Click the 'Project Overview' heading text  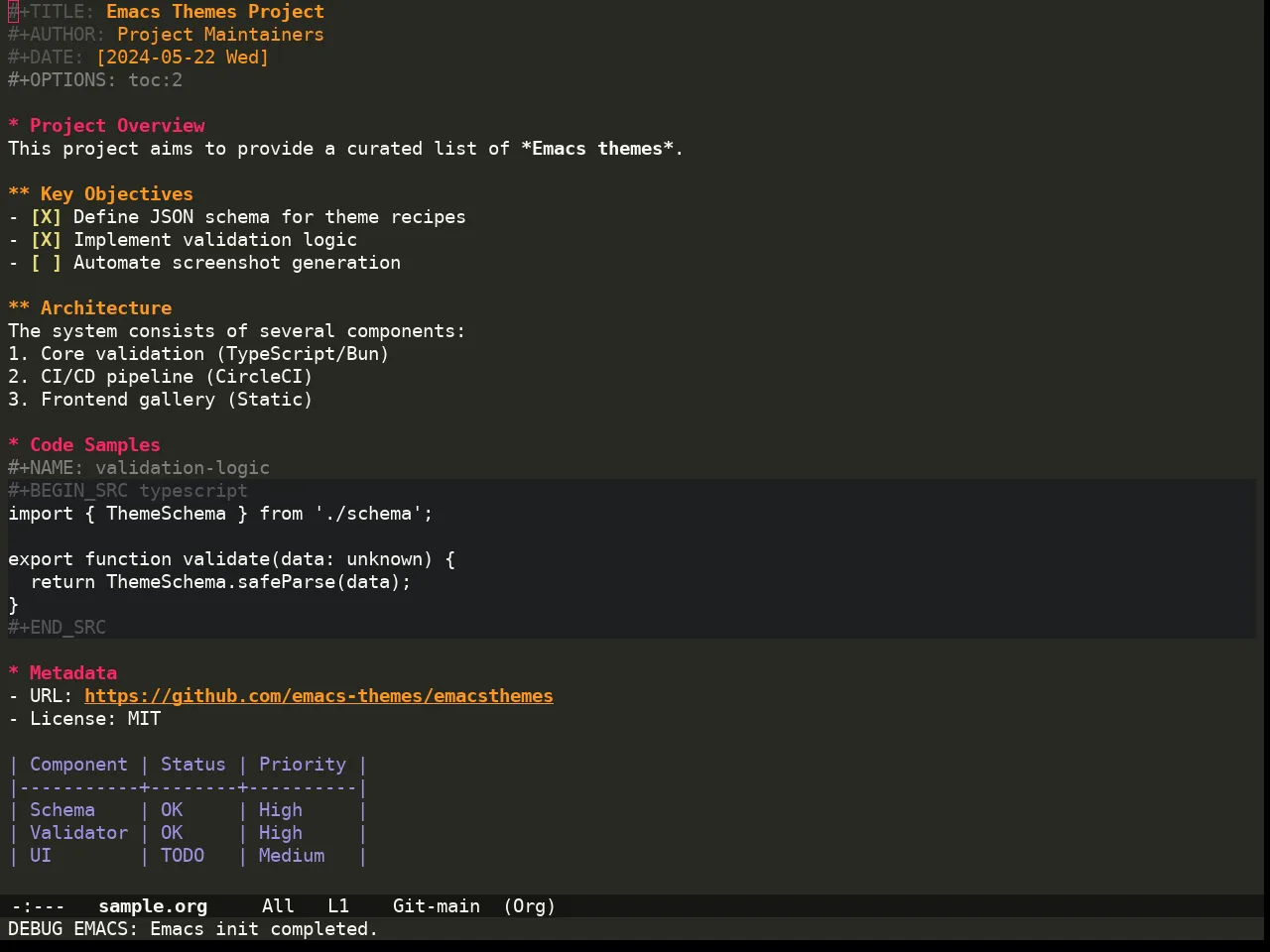[117, 126]
